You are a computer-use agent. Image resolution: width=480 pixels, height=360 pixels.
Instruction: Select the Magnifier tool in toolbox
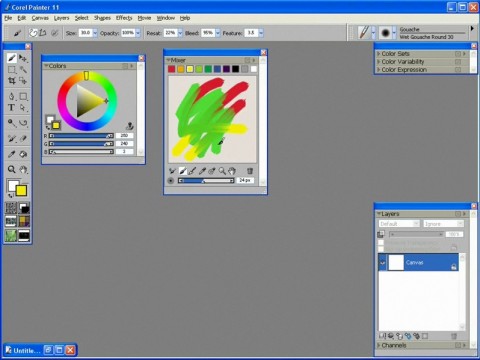pyautogui.click(x=12, y=169)
